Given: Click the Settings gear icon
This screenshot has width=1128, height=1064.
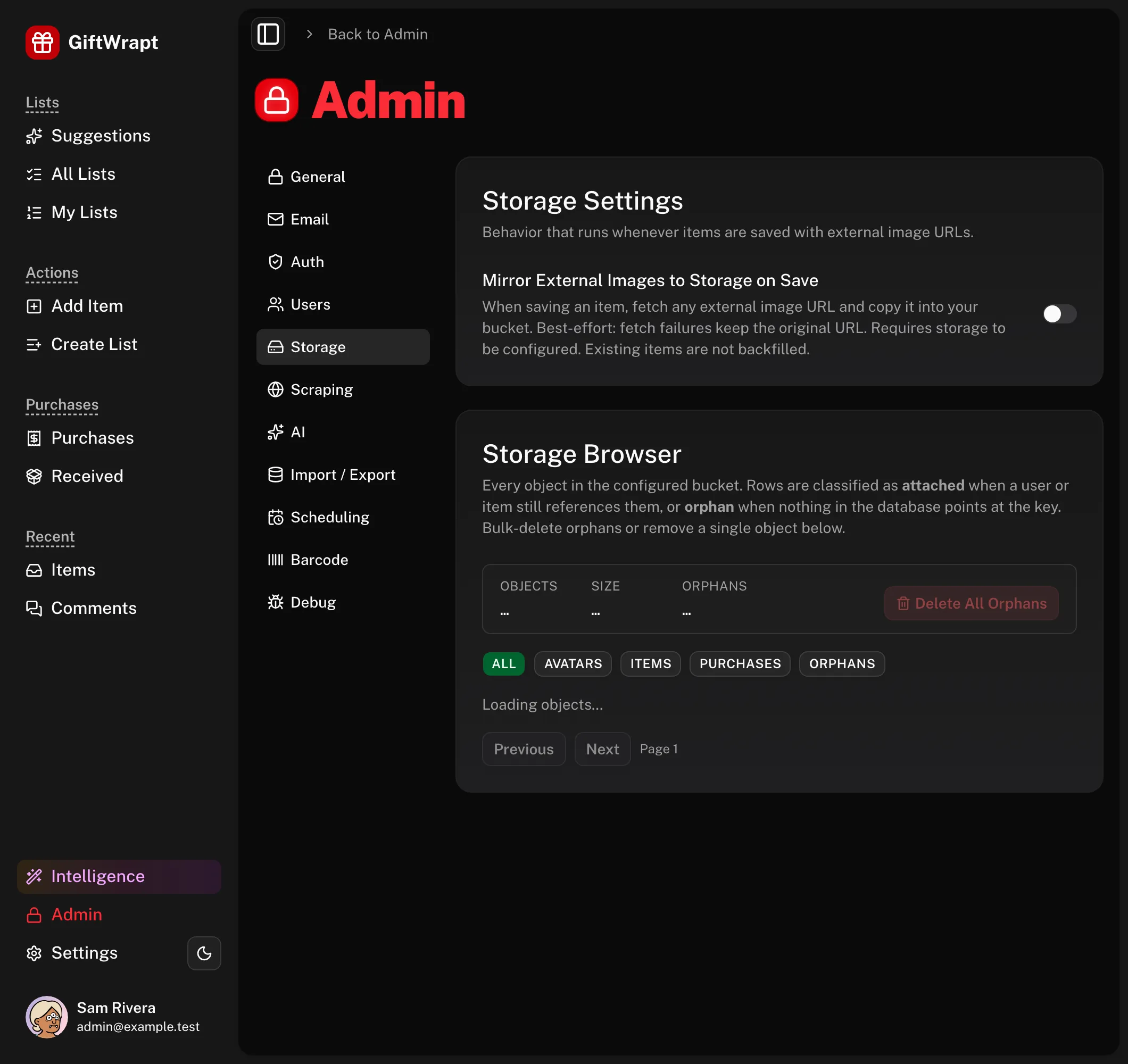Looking at the screenshot, I should point(34,953).
